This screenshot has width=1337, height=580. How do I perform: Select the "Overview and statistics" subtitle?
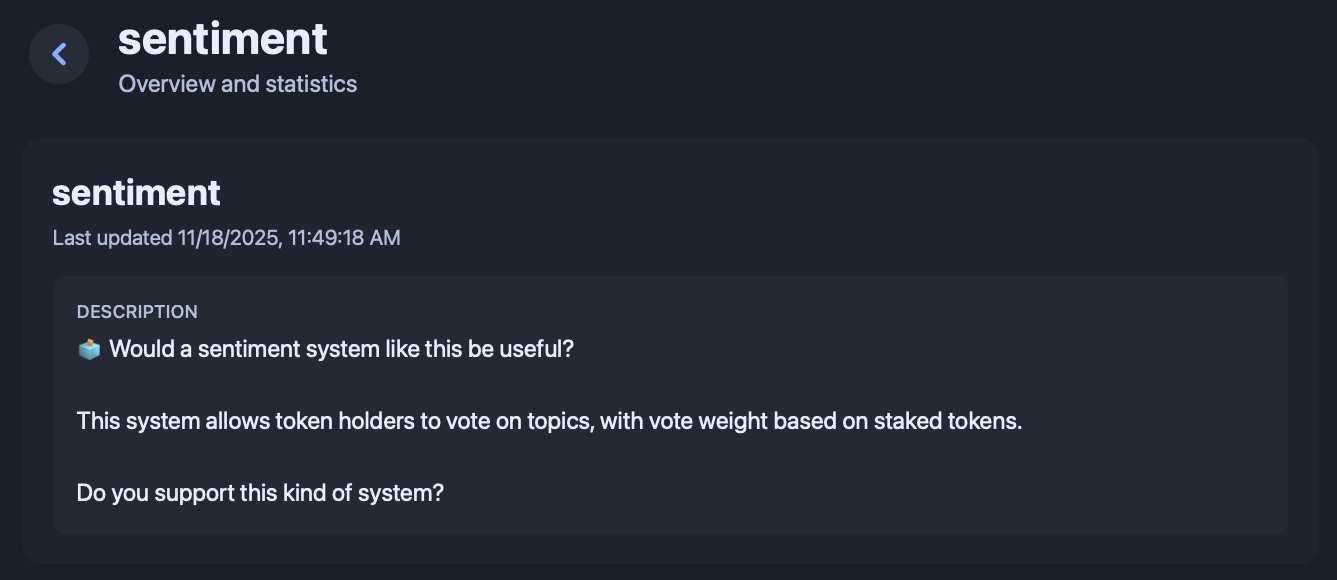point(237,84)
